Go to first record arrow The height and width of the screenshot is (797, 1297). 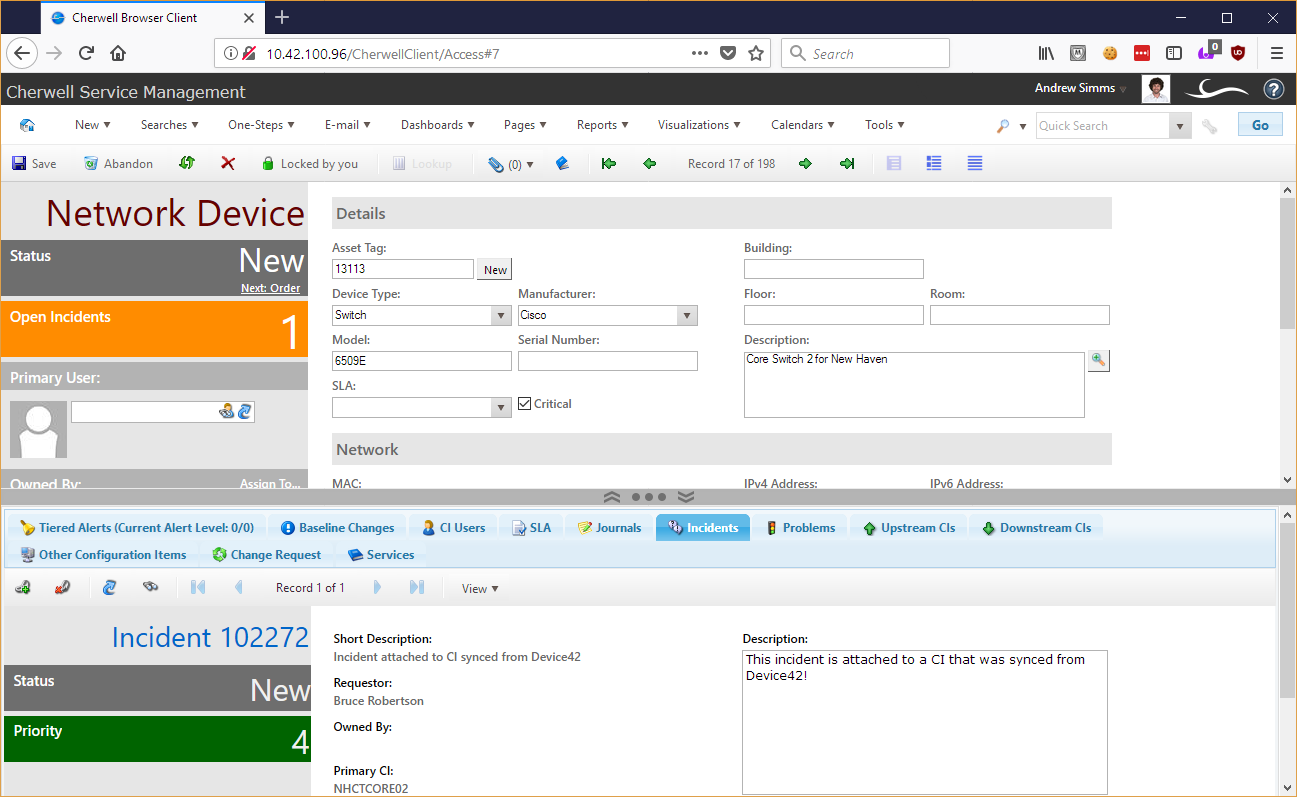point(609,163)
